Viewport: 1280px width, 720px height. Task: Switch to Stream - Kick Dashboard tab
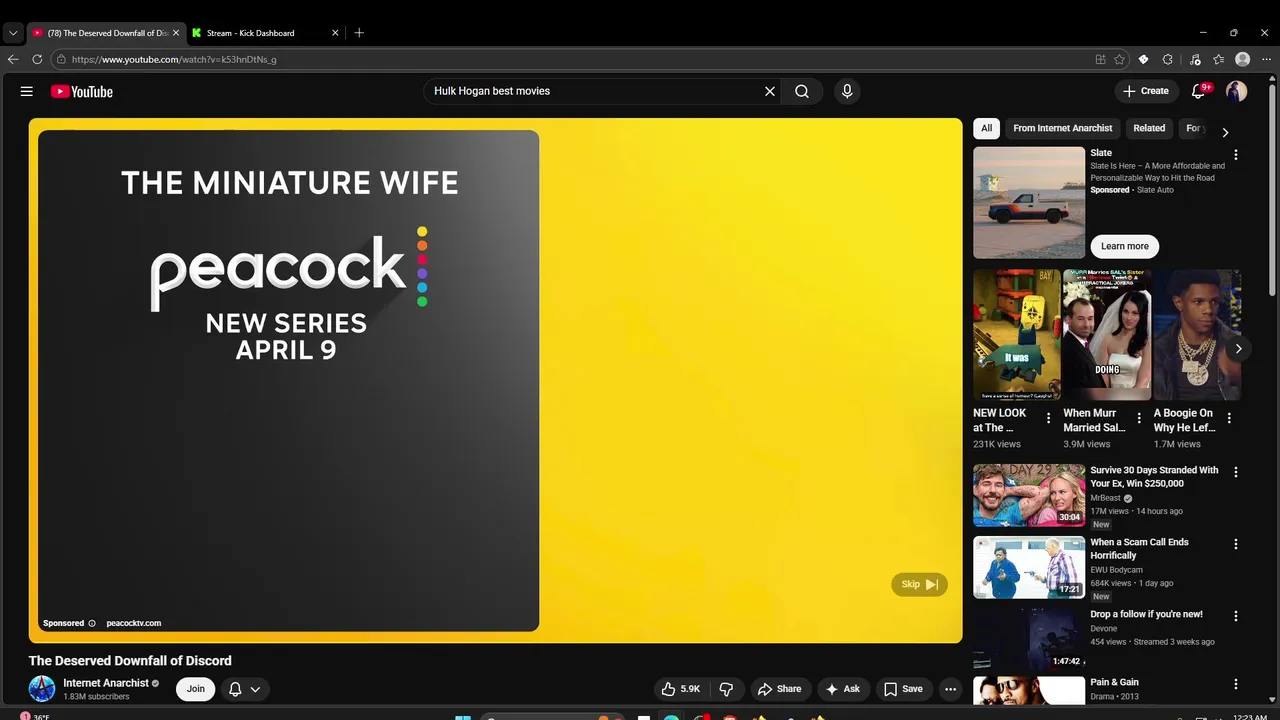coord(266,33)
